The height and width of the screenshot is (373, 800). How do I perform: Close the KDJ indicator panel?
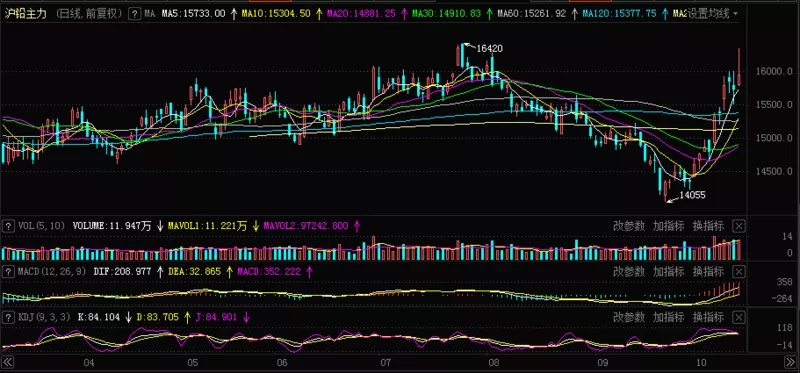740,317
